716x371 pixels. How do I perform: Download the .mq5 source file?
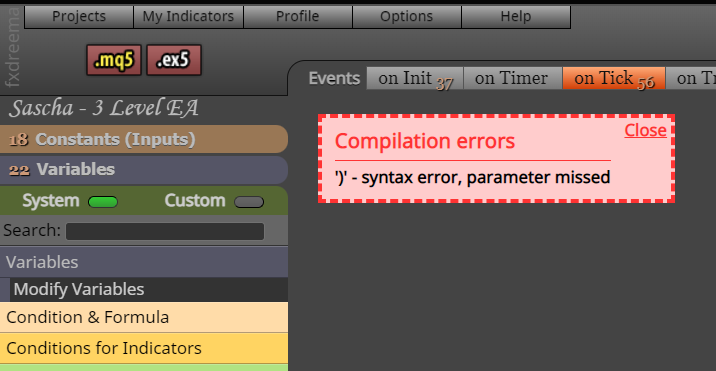click(x=114, y=60)
